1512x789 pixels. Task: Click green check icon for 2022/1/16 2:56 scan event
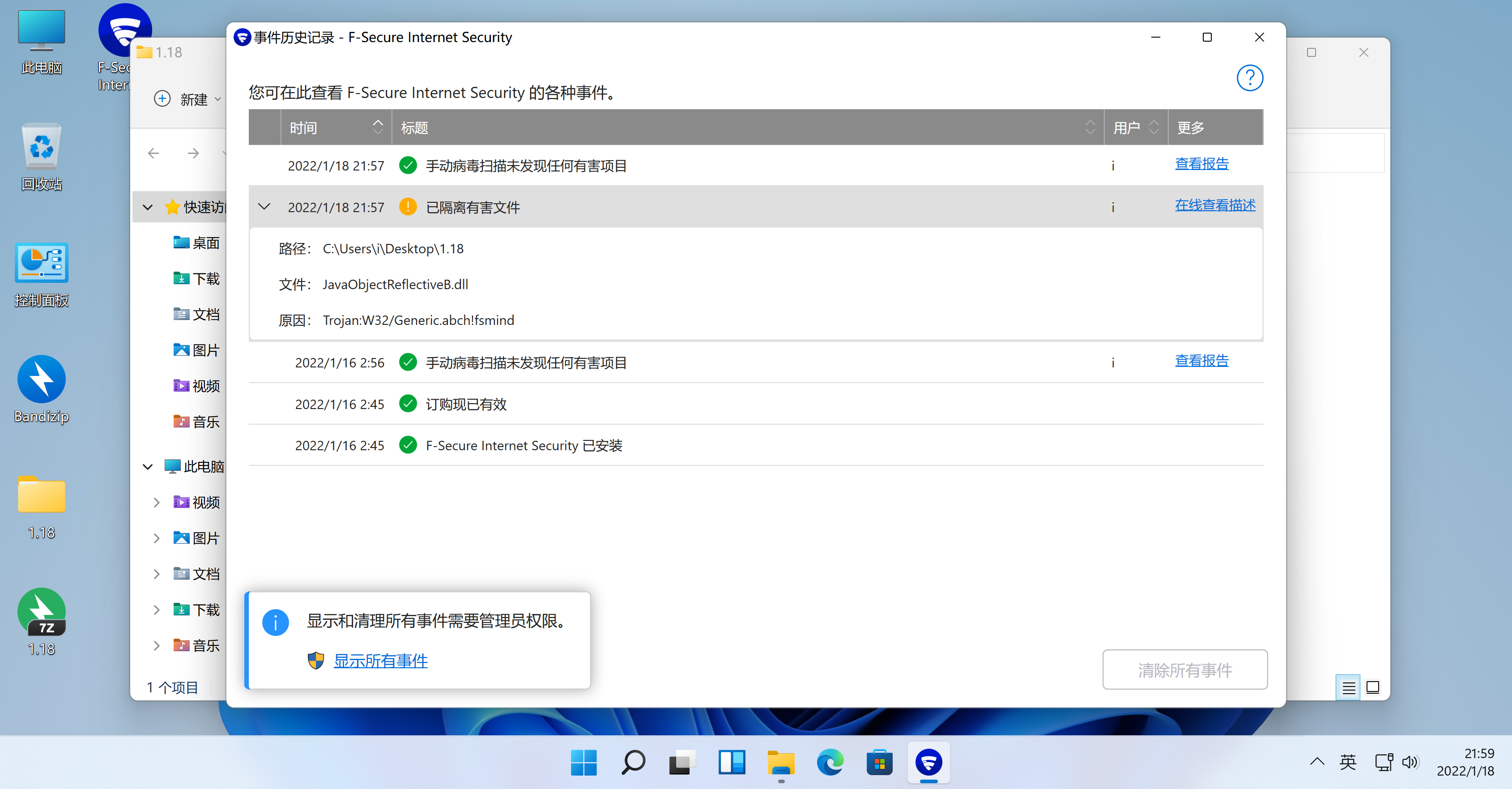tap(408, 362)
